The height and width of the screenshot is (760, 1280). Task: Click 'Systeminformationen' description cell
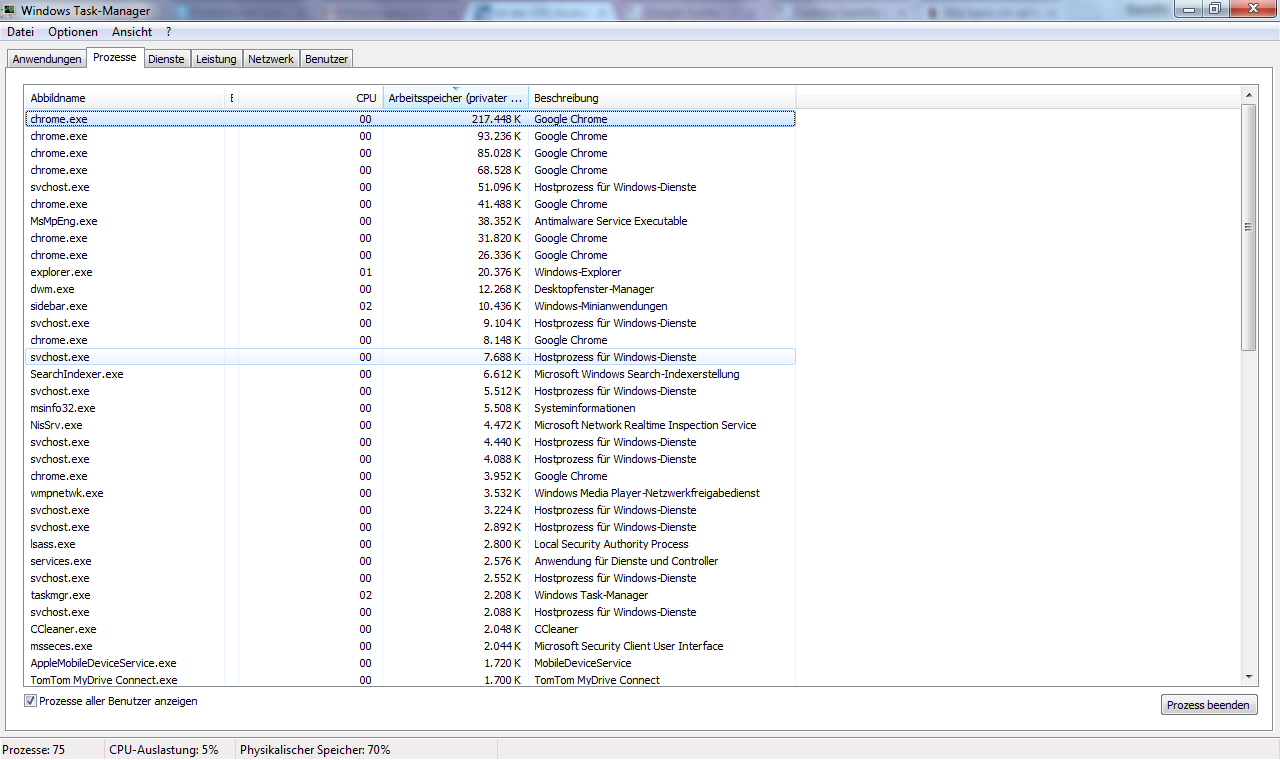click(585, 408)
